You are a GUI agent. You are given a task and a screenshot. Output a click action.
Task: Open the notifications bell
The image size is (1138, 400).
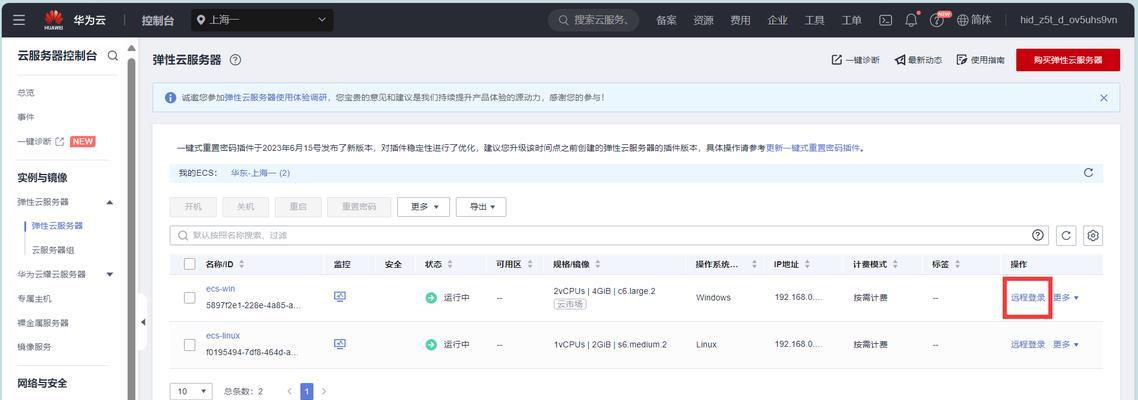click(911, 20)
